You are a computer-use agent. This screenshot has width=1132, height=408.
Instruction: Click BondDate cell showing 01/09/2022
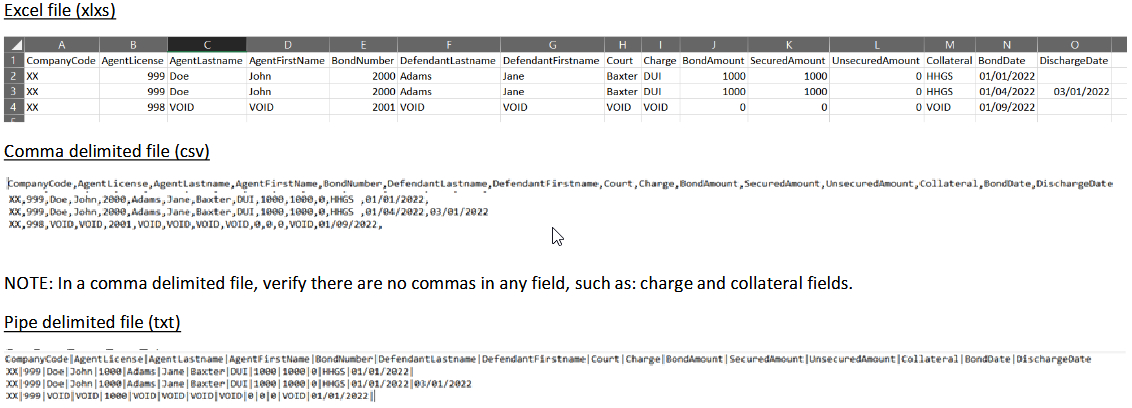point(1006,107)
